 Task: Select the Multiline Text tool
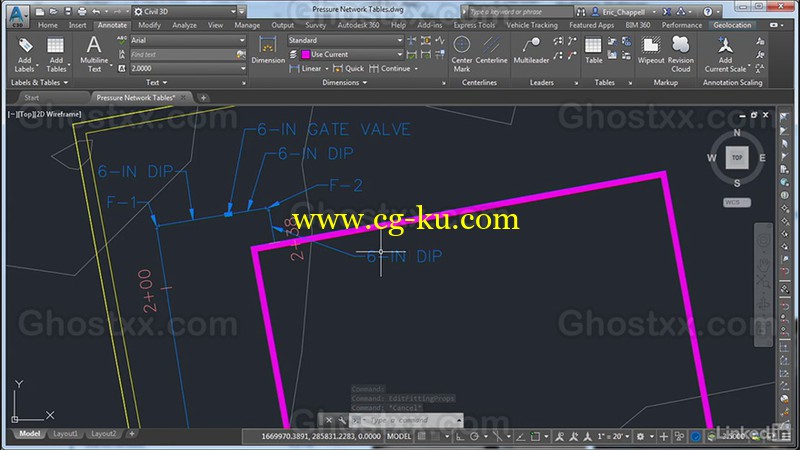coord(94,55)
